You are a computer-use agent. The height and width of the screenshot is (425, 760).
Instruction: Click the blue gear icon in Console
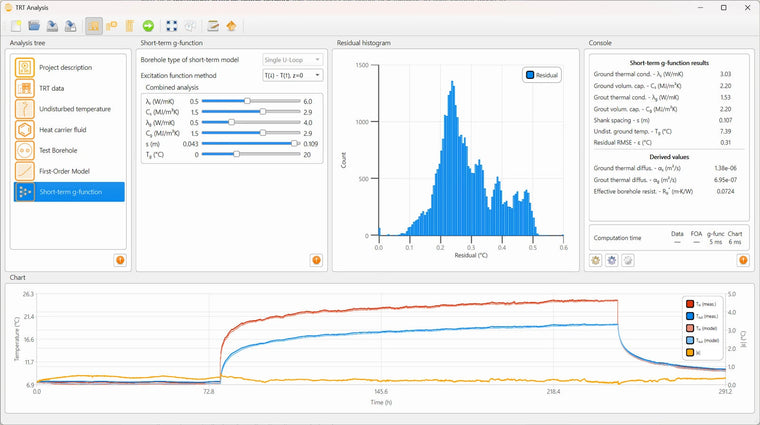coord(612,260)
